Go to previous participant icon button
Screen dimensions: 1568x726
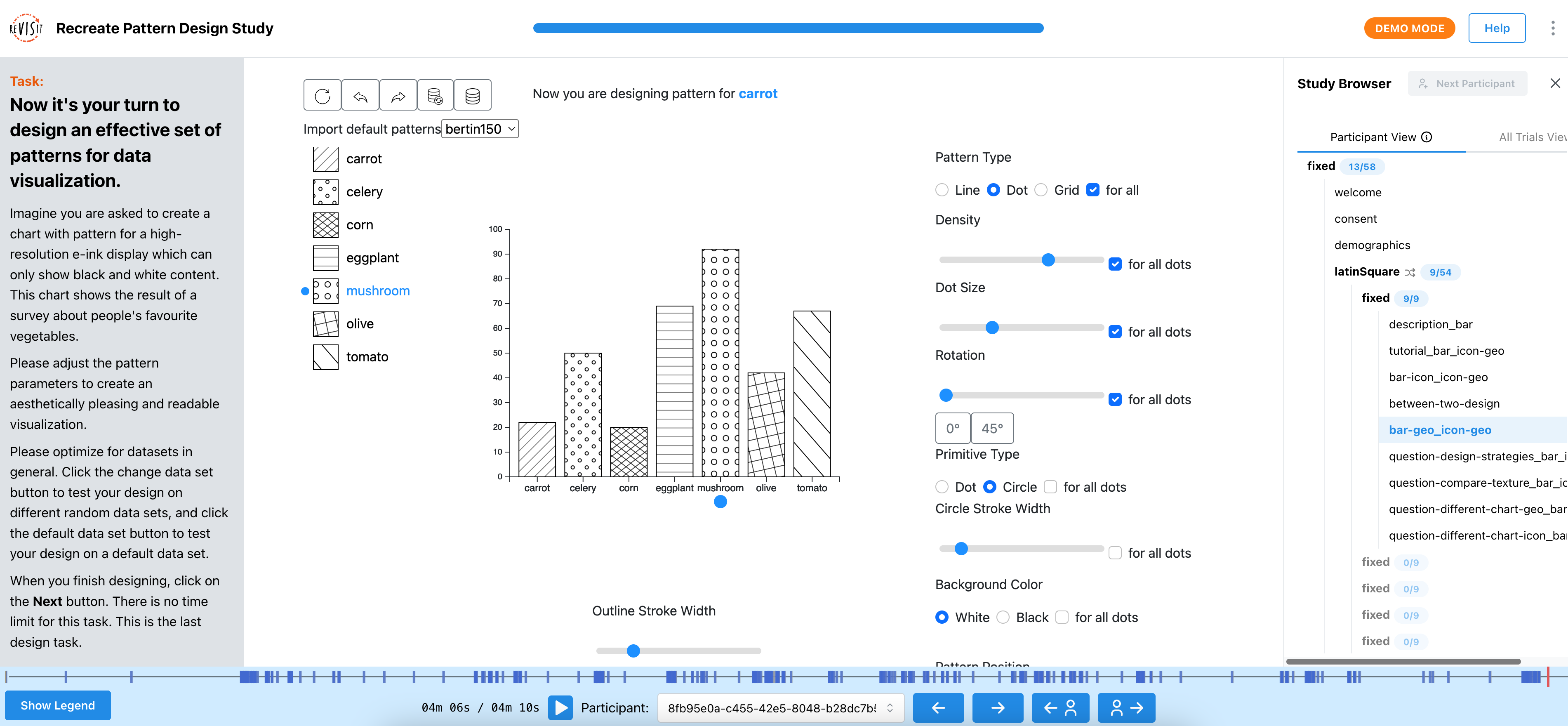(x=1060, y=707)
